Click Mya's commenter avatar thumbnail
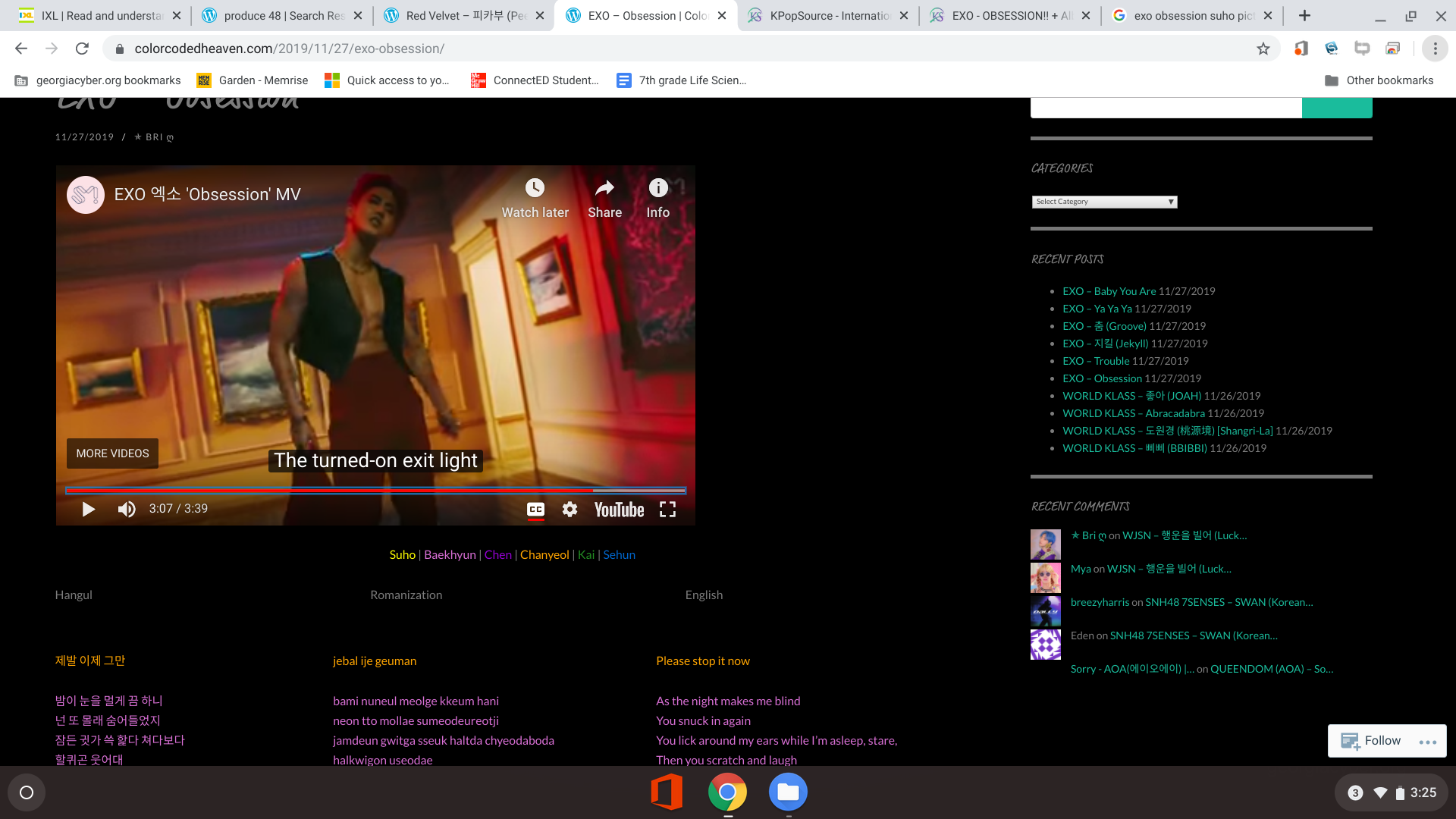Image resolution: width=1456 pixels, height=819 pixels. point(1046,578)
